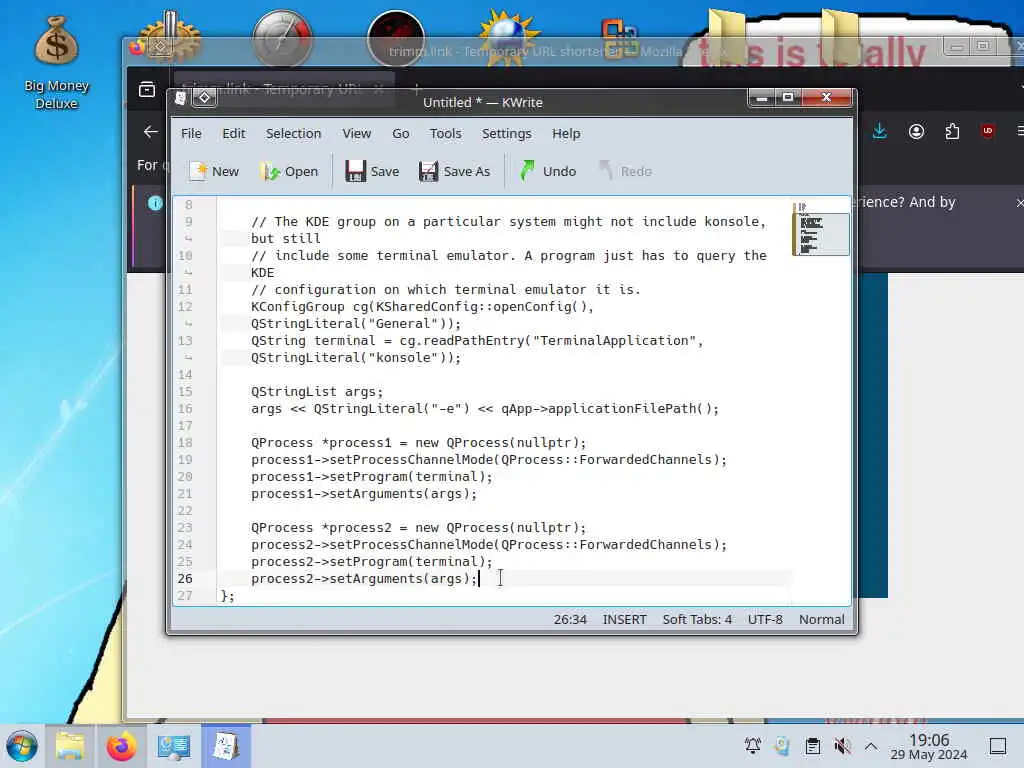Click the Undo green arrow button
1024x768 pixels.
[549, 171]
